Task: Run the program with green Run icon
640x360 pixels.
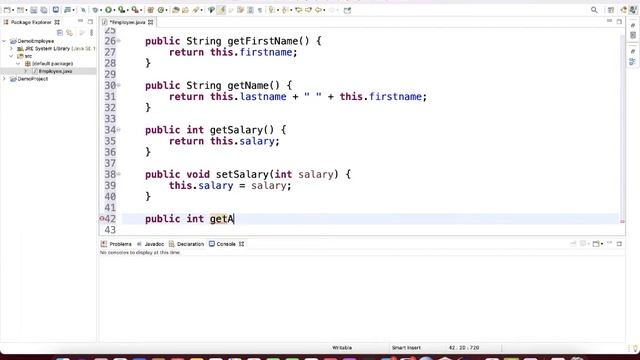Action: (x=109, y=10)
